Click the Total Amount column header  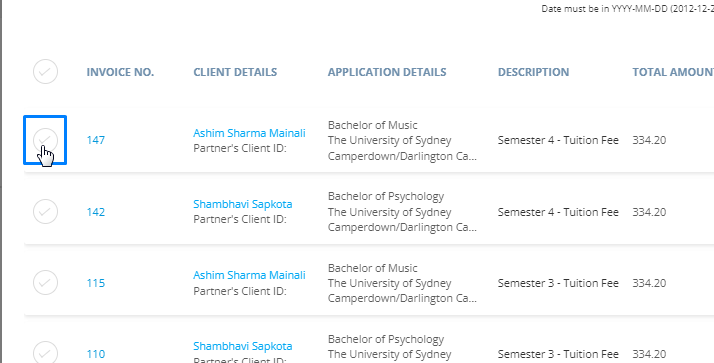click(673, 72)
